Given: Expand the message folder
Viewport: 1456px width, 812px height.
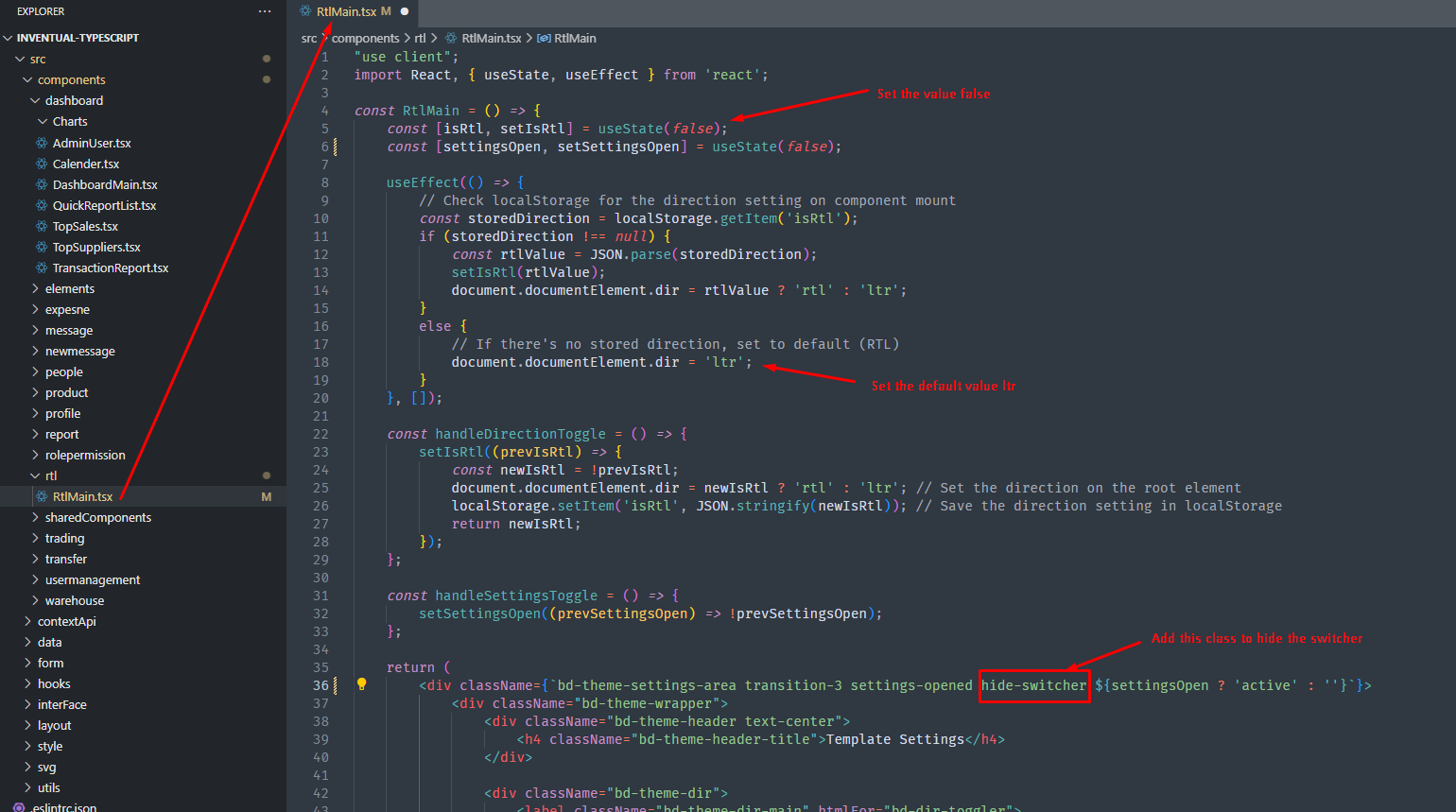Looking at the screenshot, I should pyautogui.click(x=35, y=330).
